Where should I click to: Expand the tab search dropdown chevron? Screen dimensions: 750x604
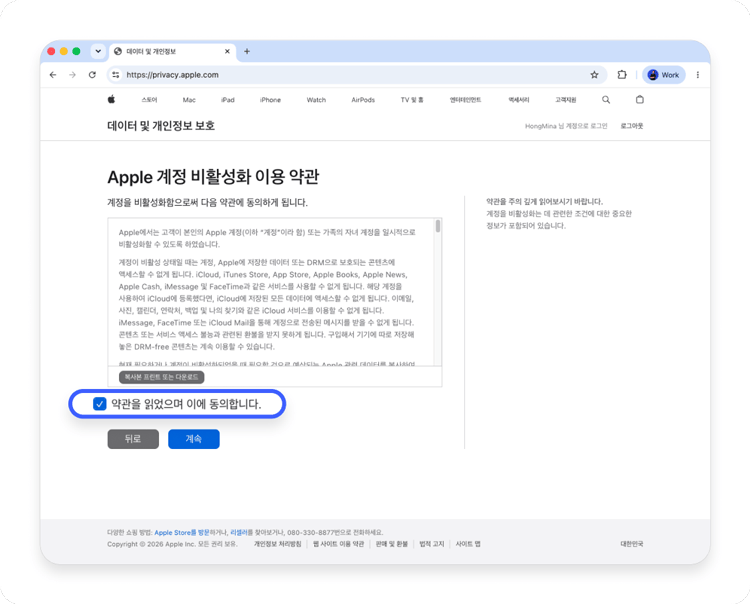[x=98, y=51]
